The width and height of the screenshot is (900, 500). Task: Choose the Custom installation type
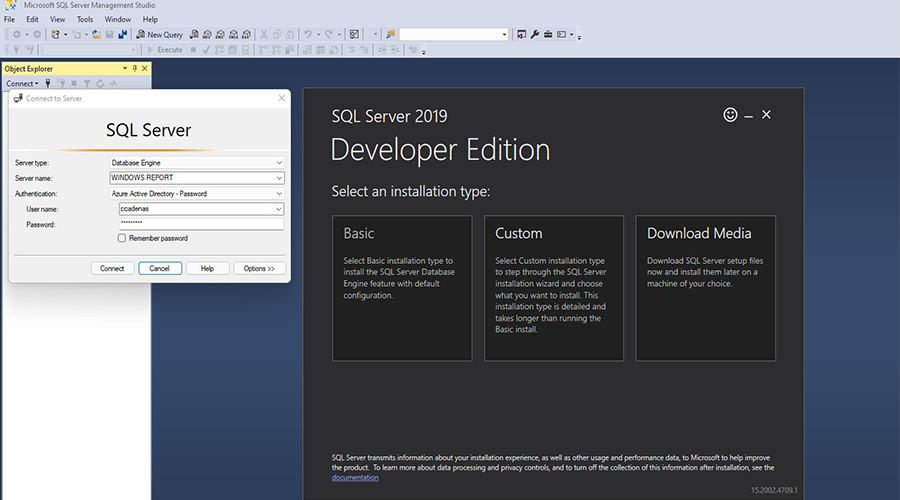[554, 288]
